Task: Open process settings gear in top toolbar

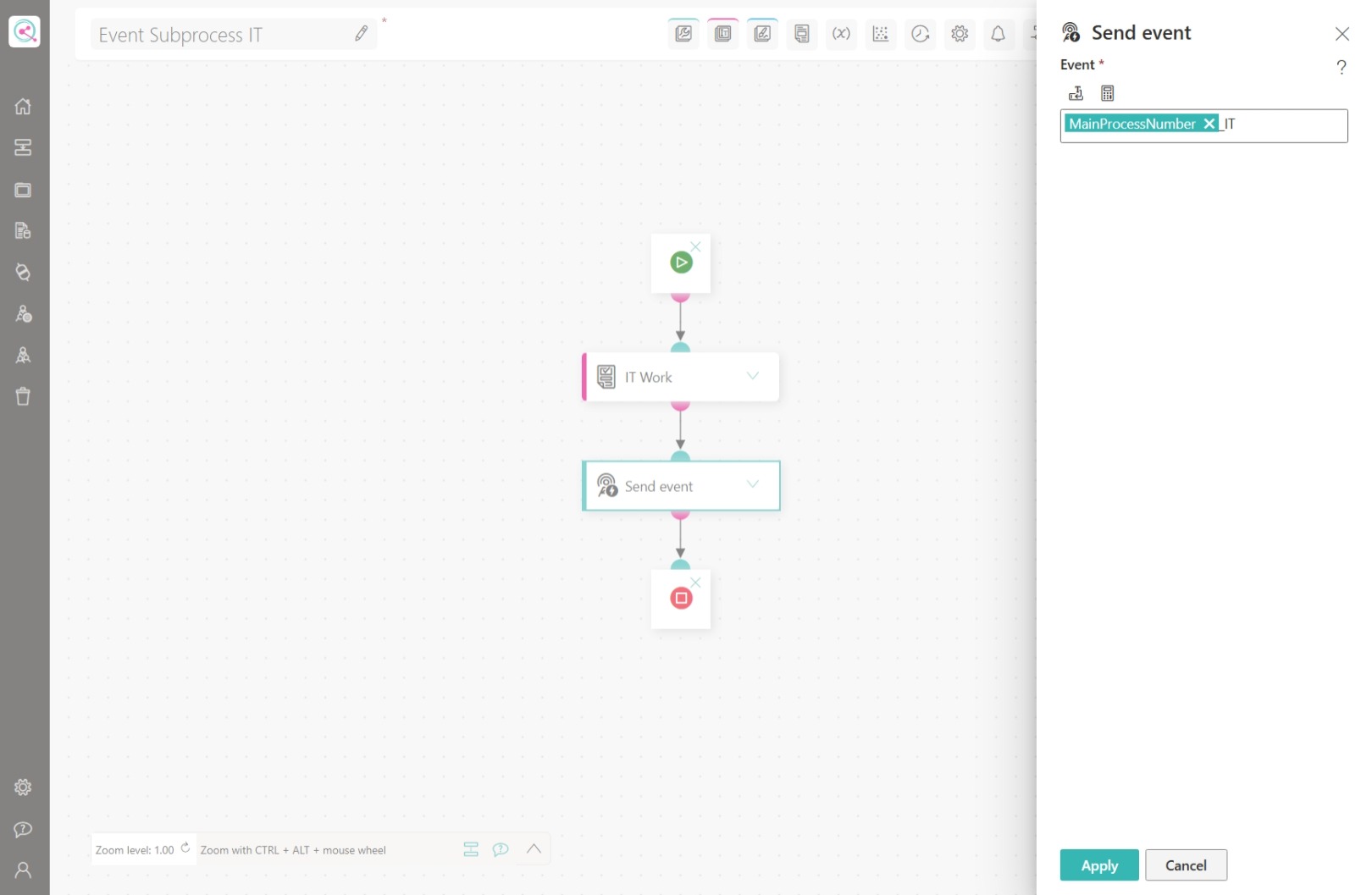Action: (960, 34)
